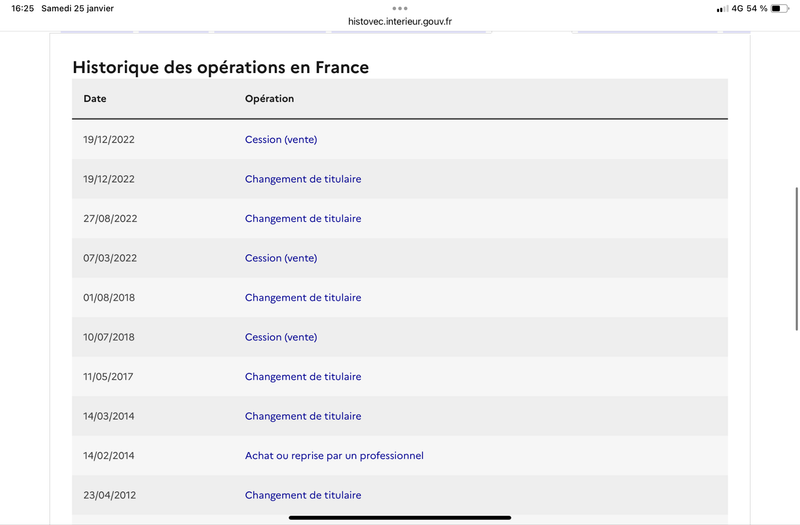The width and height of the screenshot is (800, 525).
Task: Open the Cession (vente) link dated 19/12/2022
Action: click(281, 139)
